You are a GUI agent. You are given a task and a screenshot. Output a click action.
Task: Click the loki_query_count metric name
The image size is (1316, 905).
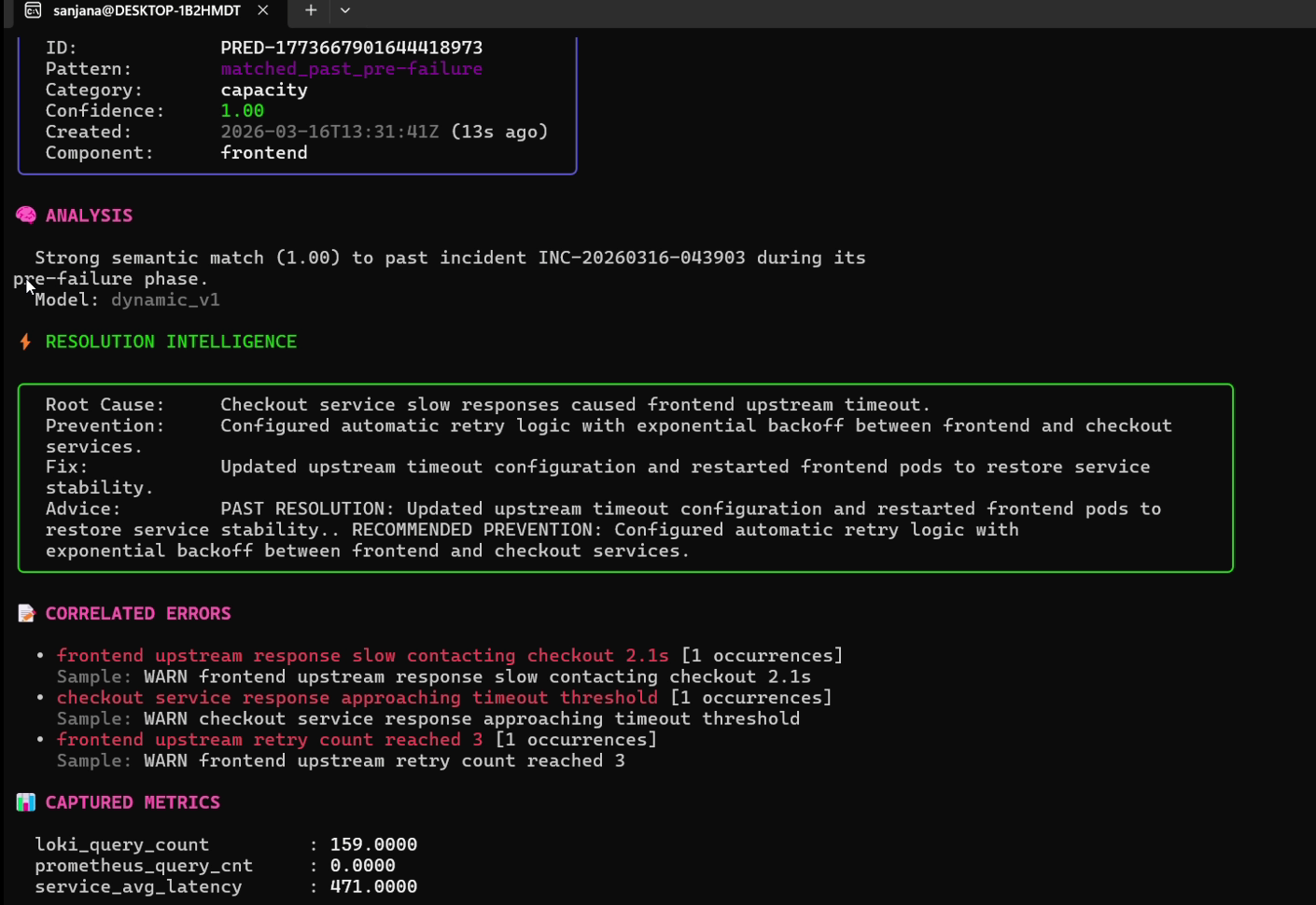pyautogui.click(x=121, y=844)
